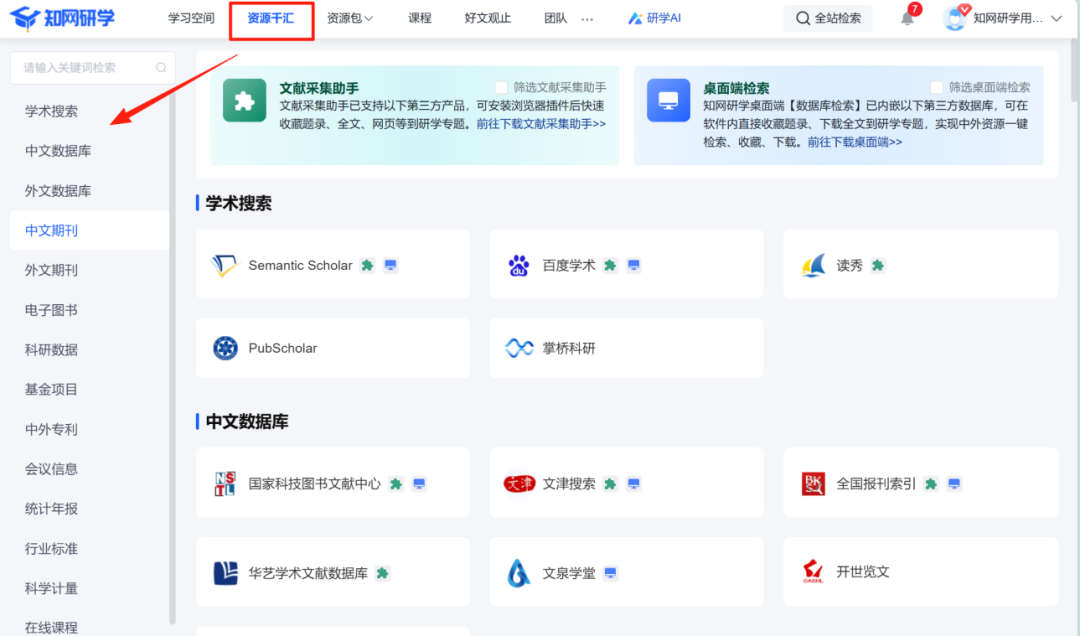The height and width of the screenshot is (636, 1080).
Task: Enable 筛选文献采集助手 checkbox
Action: click(502, 88)
